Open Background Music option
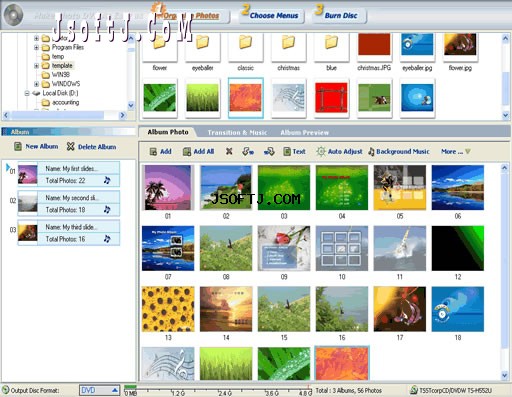The width and height of the screenshot is (512, 397). coord(399,152)
